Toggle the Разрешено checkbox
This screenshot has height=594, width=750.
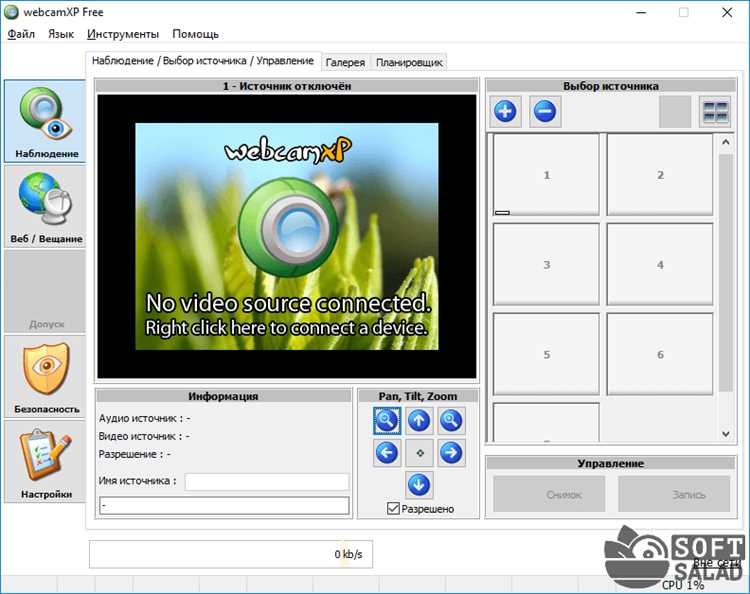pyautogui.click(x=393, y=508)
